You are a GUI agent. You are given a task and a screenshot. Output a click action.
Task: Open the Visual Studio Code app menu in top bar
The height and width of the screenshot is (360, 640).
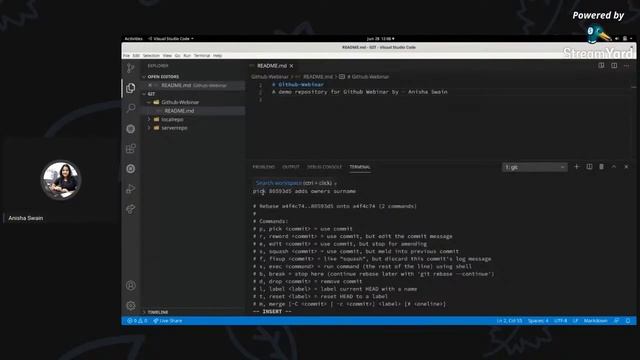[x=171, y=39]
